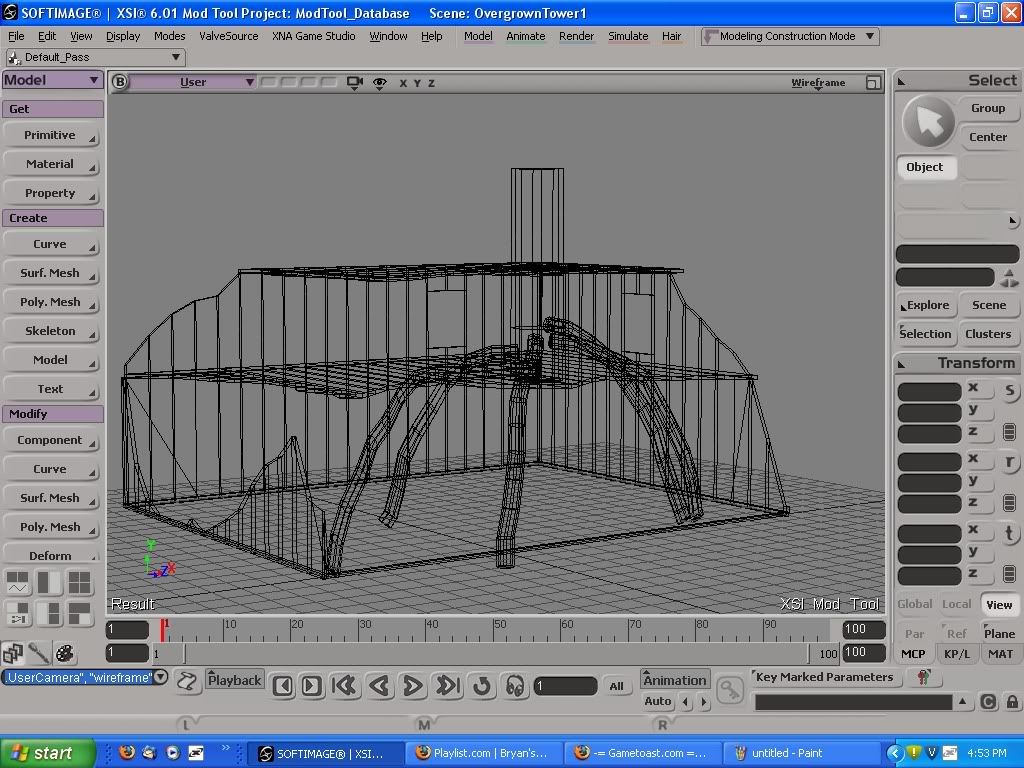Click the red frame marker on timeline
The width and height of the screenshot is (1024, 768).
point(163,630)
